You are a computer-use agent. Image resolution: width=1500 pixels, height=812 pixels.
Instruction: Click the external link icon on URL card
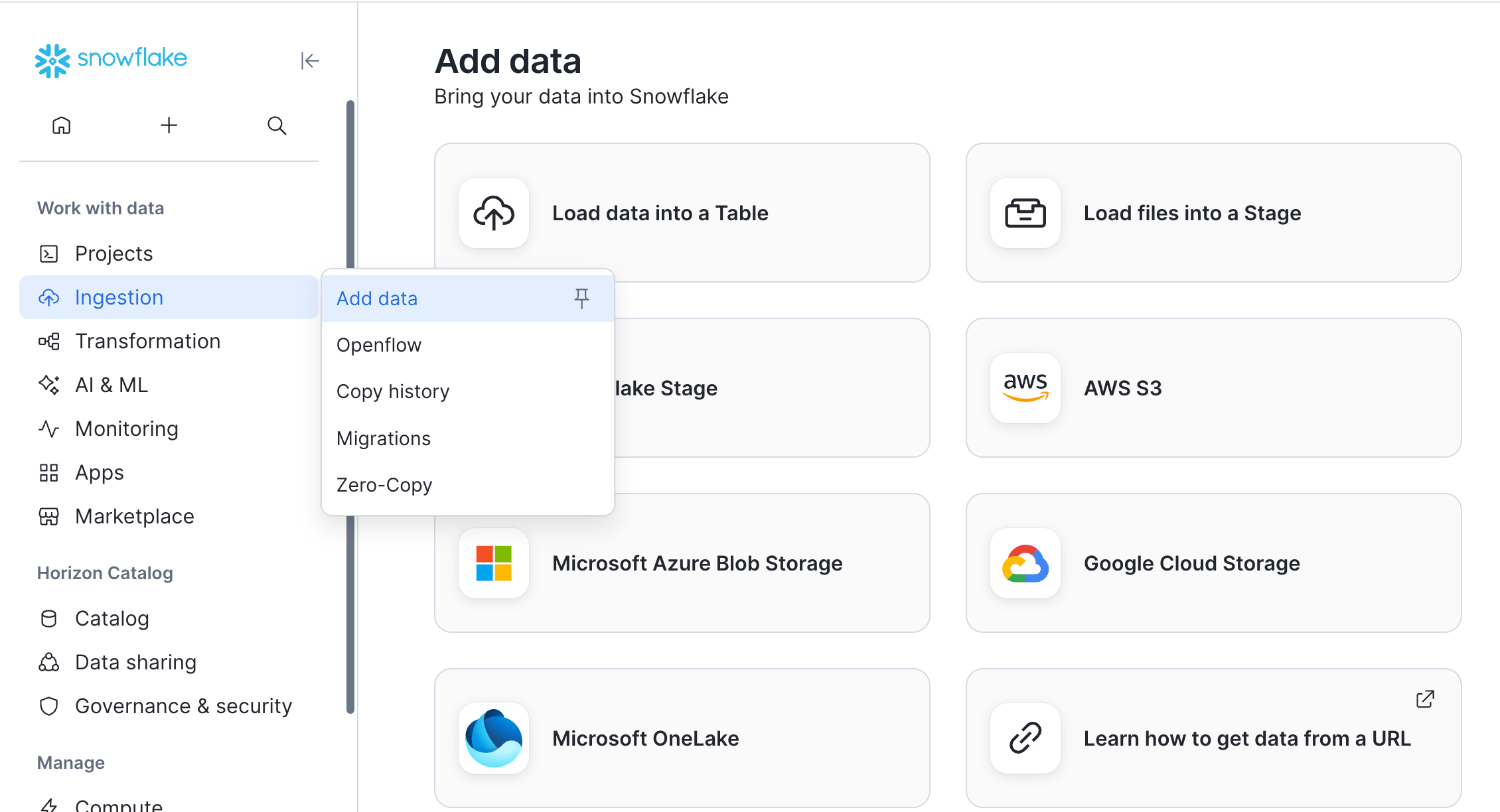[x=1425, y=699]
